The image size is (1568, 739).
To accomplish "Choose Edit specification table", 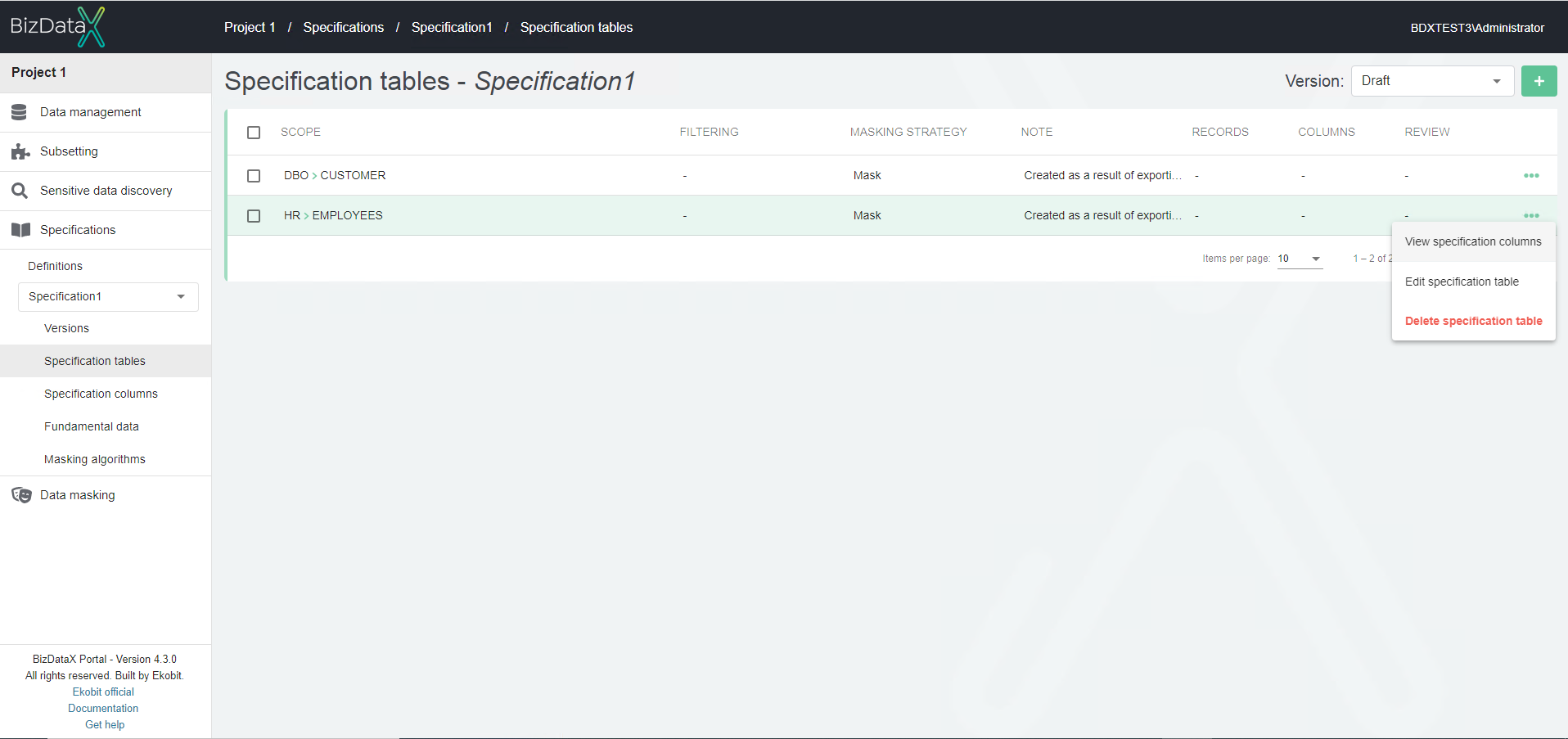I will (x=1473, y=282).
